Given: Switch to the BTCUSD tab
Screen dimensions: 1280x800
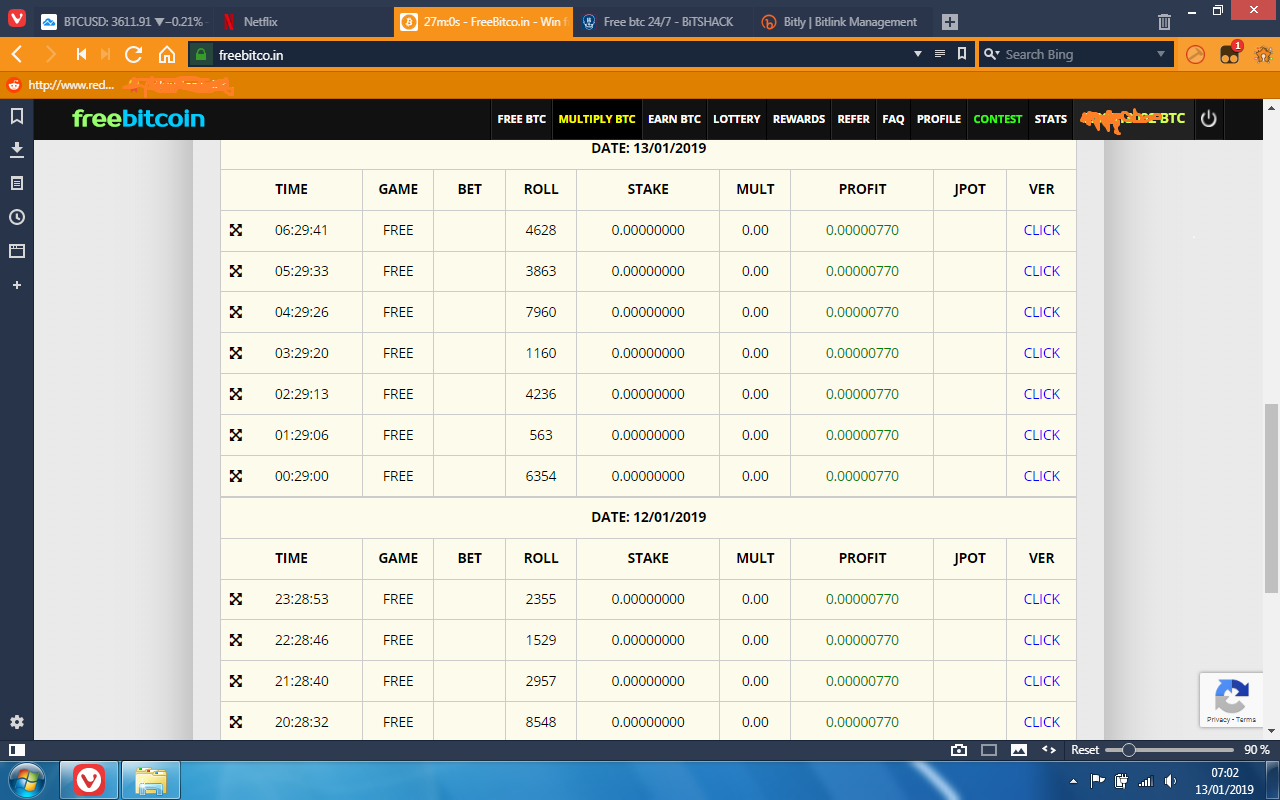Looking at the screenshot, I should coord(122,22).
